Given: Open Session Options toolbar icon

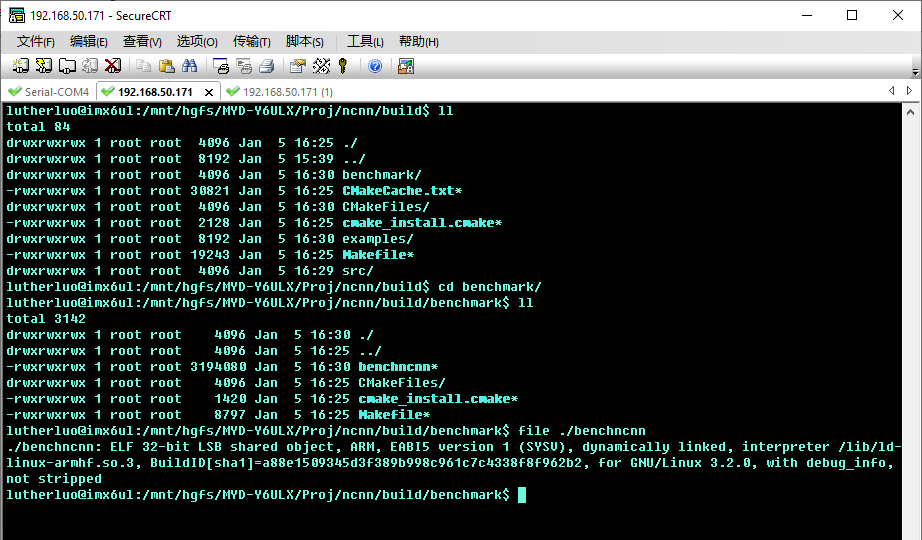Looking at the screenshot, I should [x=297, y=66].
